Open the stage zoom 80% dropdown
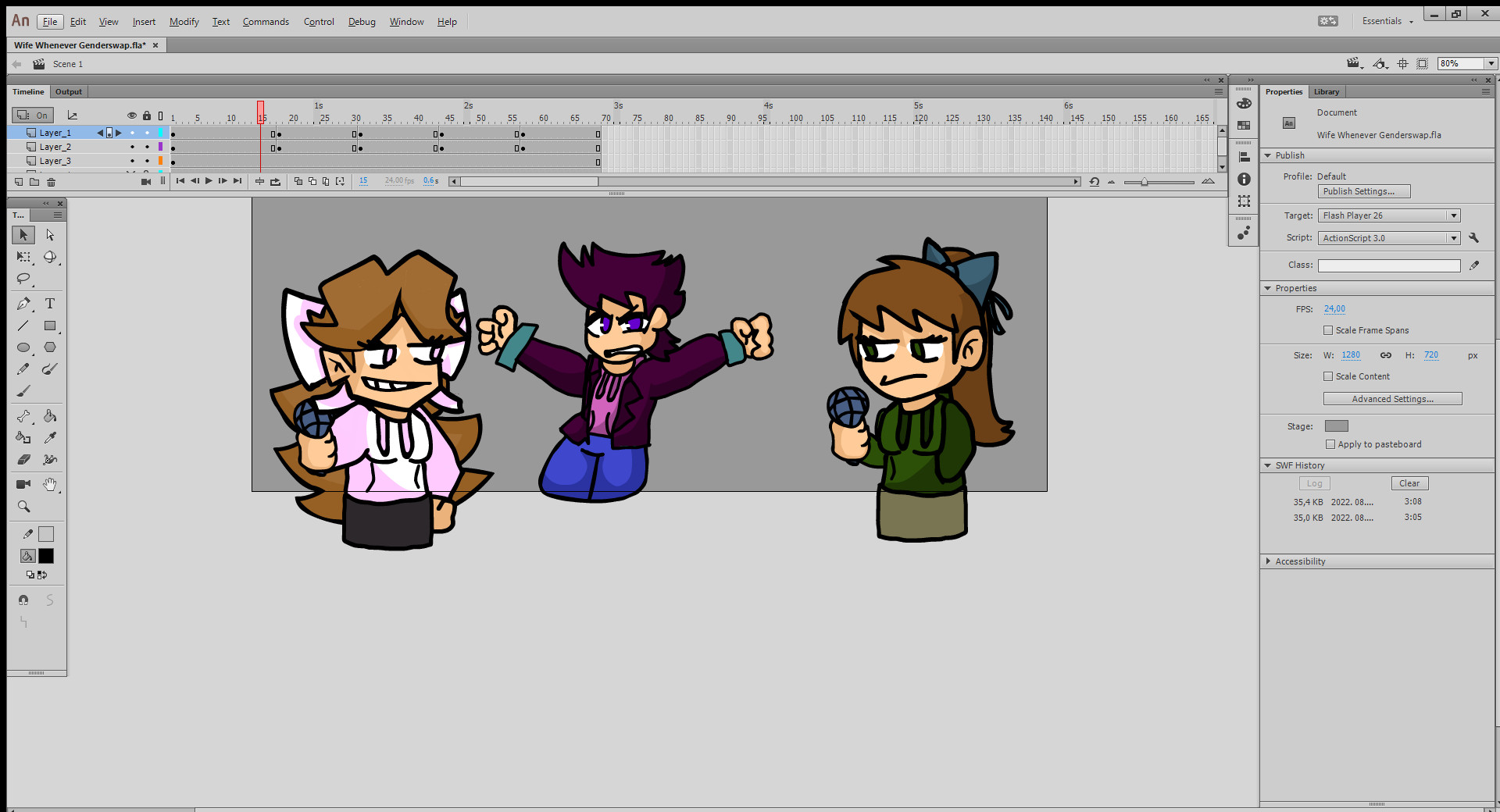This screenshot has height=812, width=1500. click(1491, 64)
